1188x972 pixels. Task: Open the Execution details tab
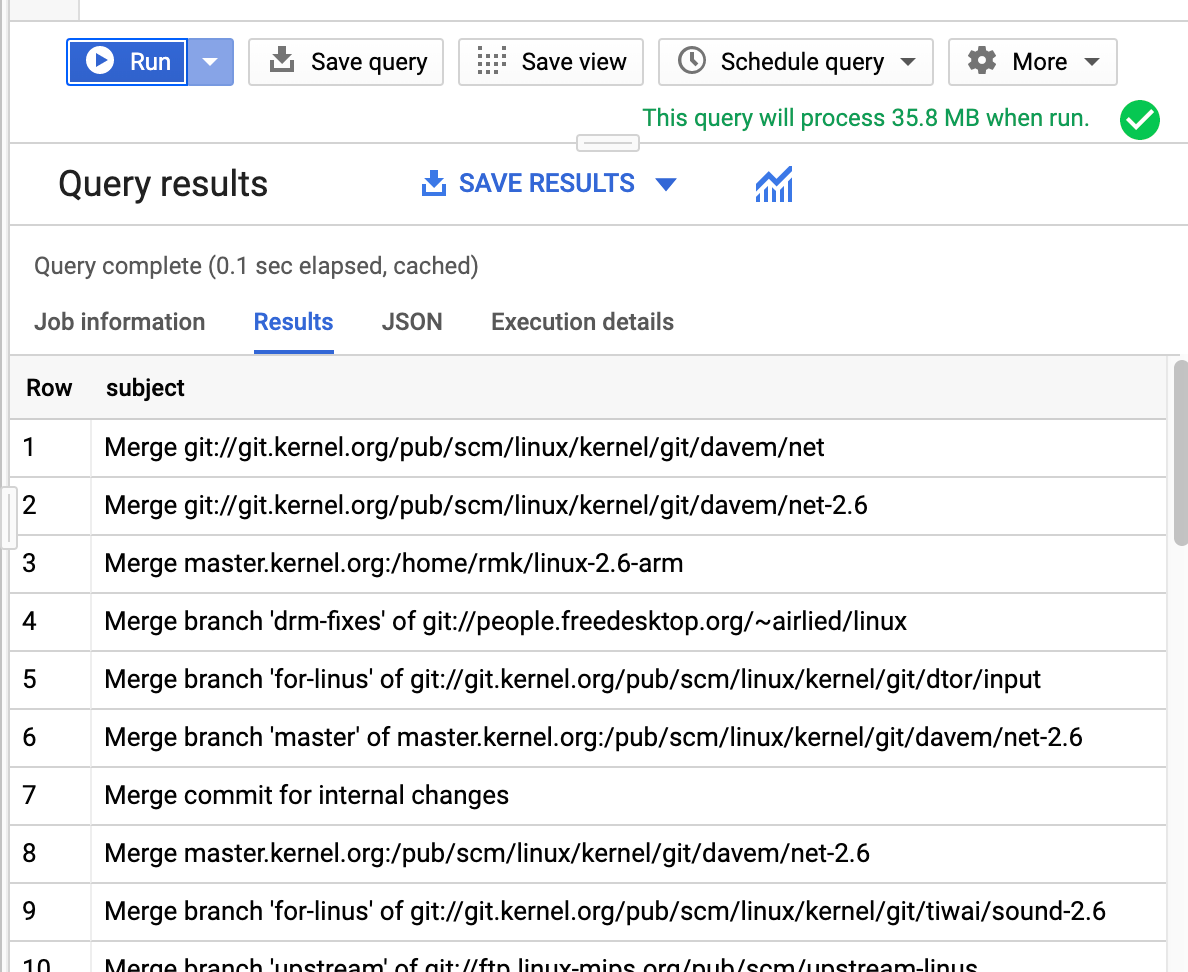pyautogui.click(x=582, y=322)
